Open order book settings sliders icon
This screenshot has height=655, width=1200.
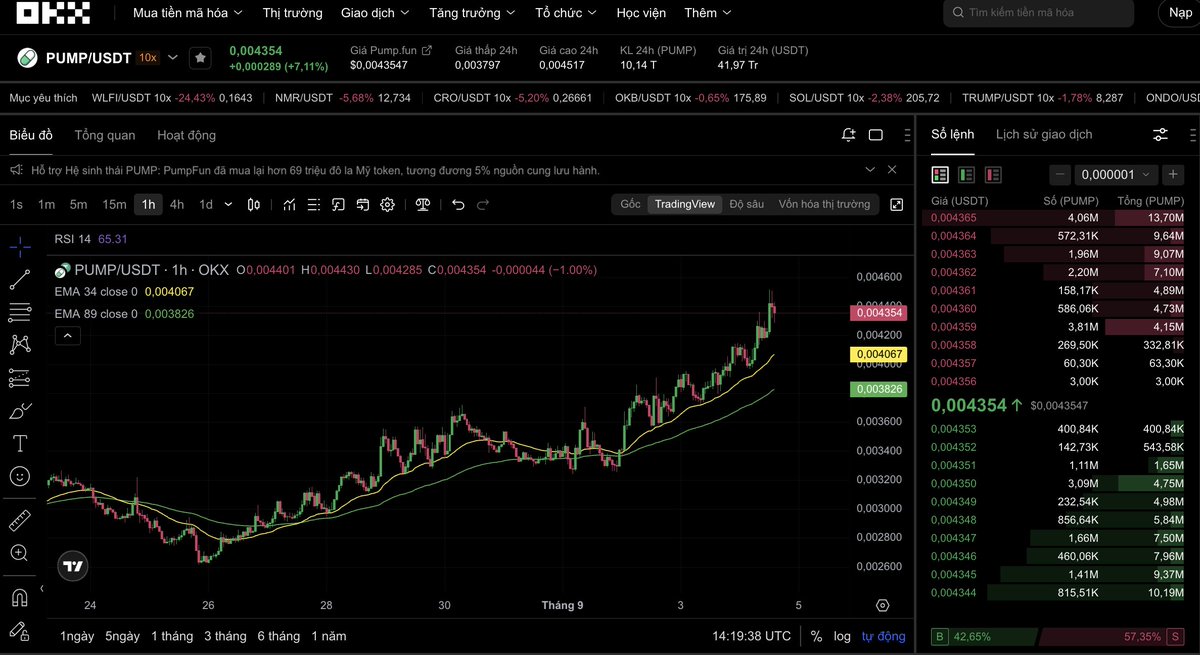[1160, 134]
